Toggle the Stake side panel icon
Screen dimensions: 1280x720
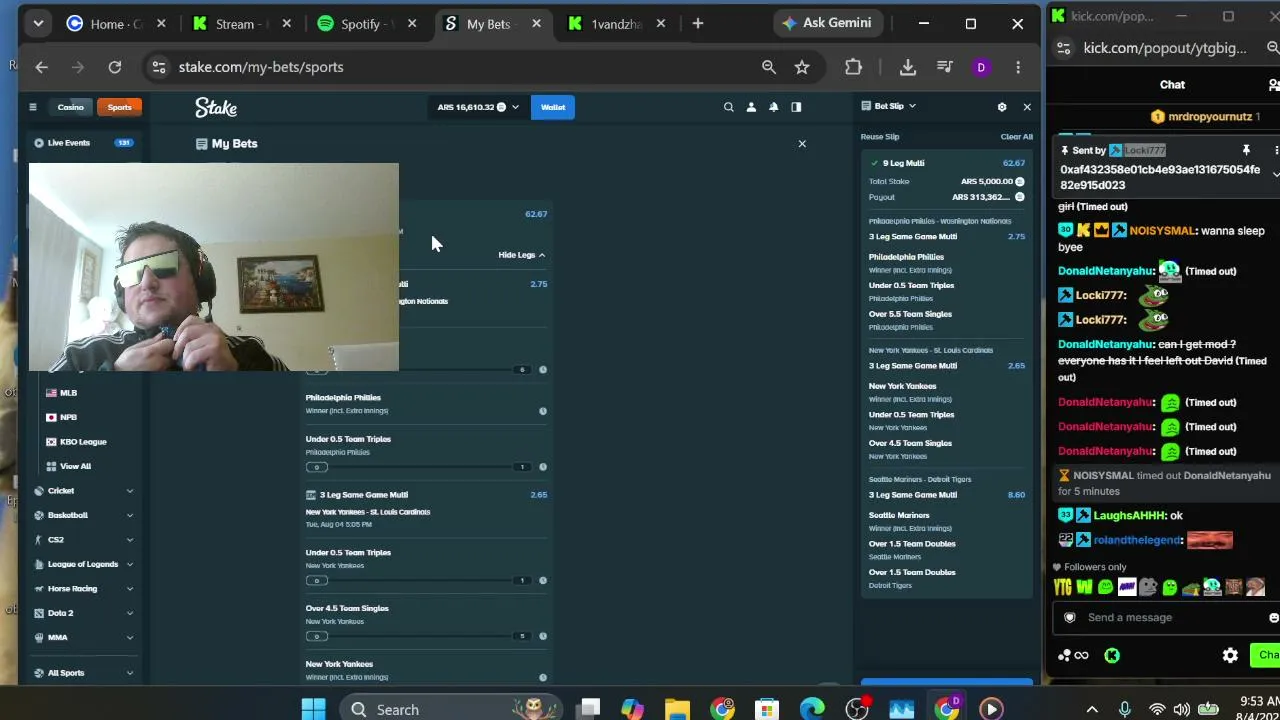click(x=796, y=107)
